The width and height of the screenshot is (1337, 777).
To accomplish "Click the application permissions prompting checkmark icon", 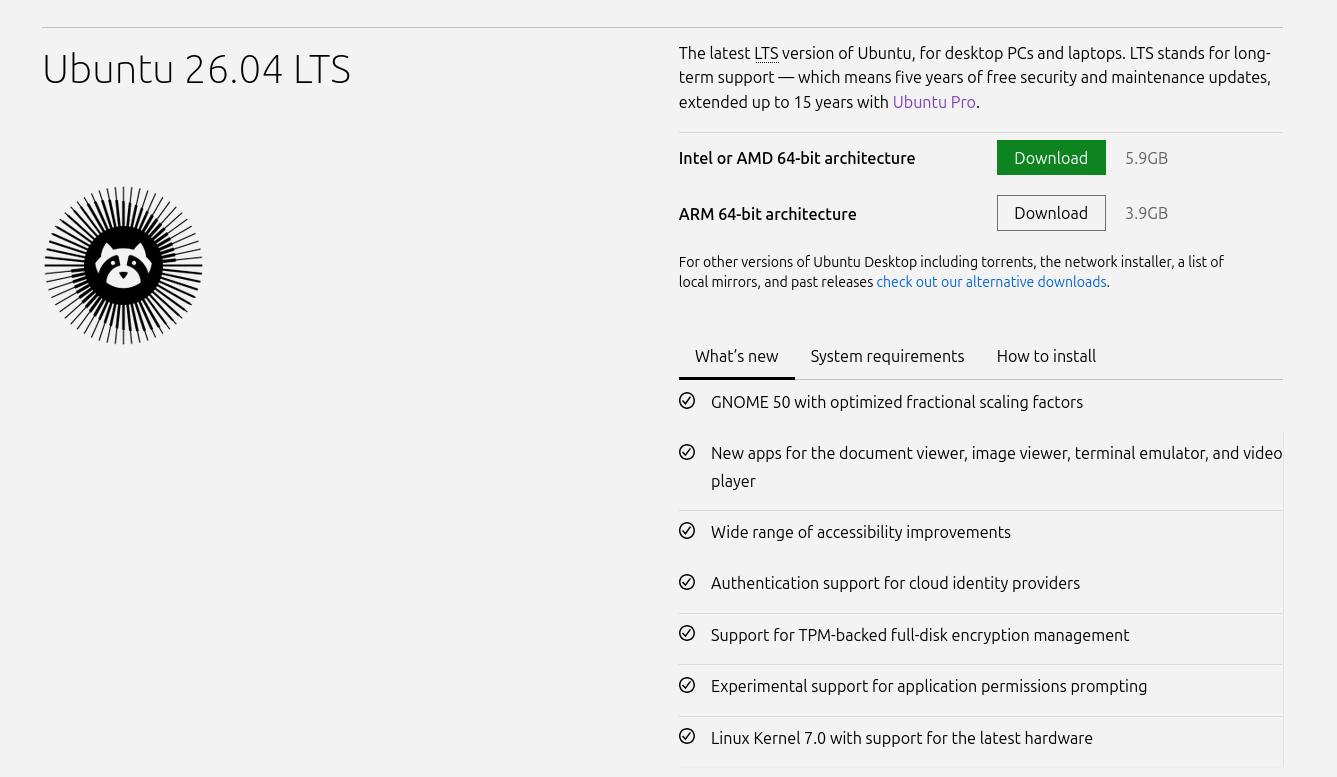I will (x=687, y=685).
